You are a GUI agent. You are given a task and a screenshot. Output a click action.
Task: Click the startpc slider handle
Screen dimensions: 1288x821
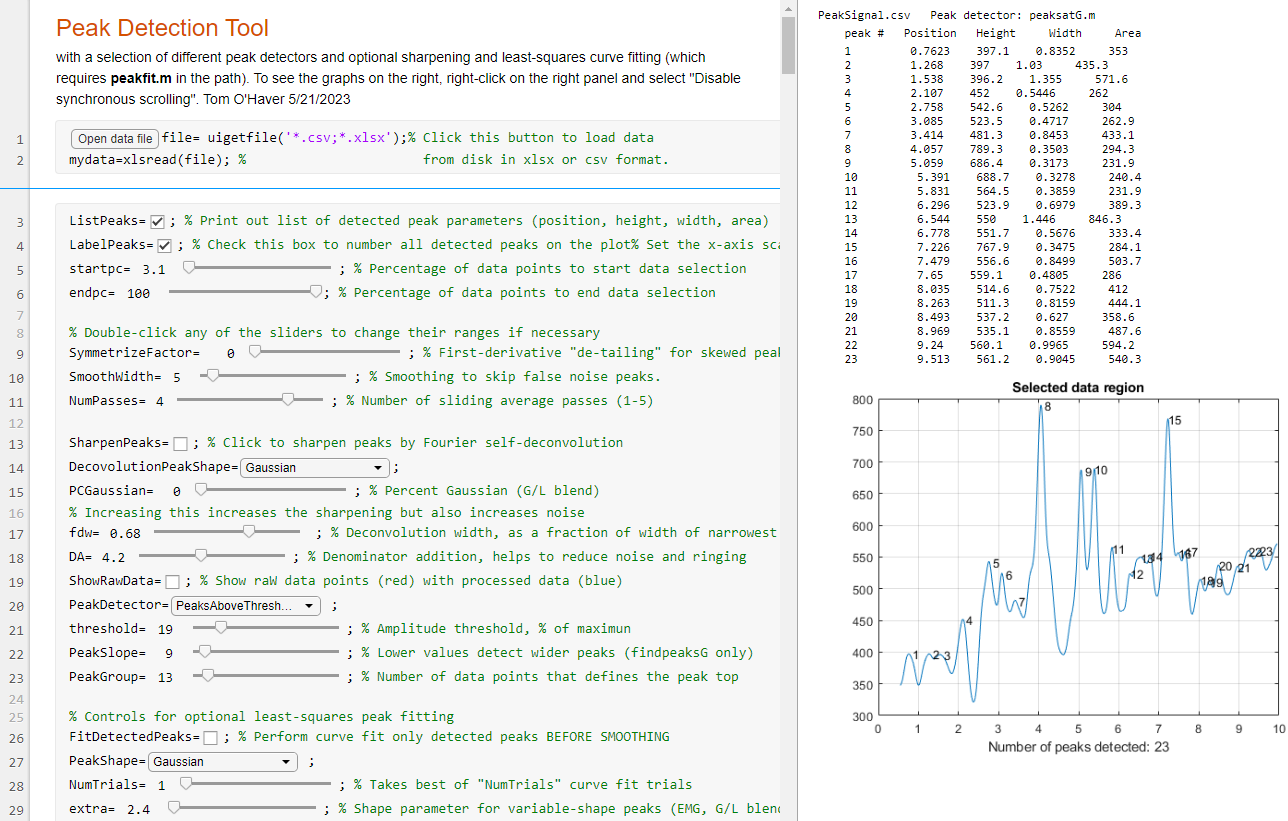[189, 268]
